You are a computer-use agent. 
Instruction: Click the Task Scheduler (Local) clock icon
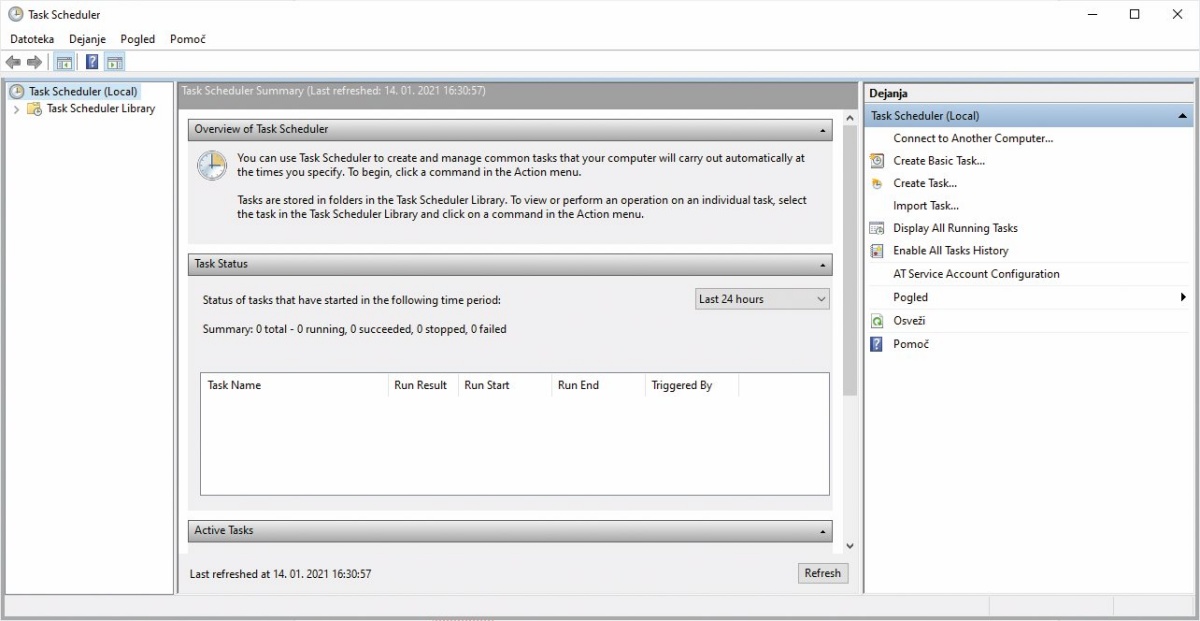17,91
